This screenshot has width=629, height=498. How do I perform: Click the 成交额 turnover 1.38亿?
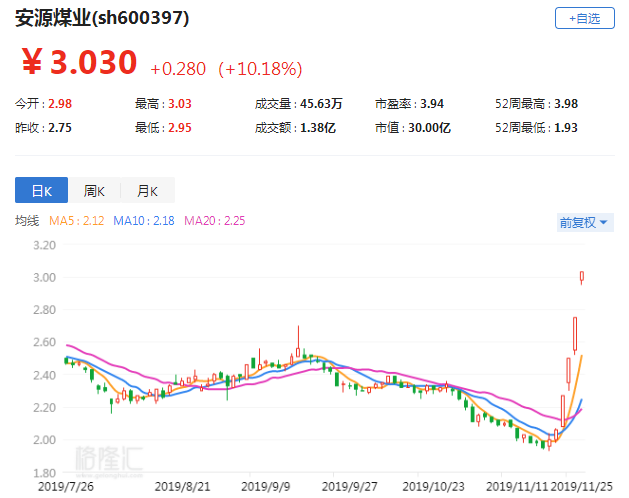point(318,128)
